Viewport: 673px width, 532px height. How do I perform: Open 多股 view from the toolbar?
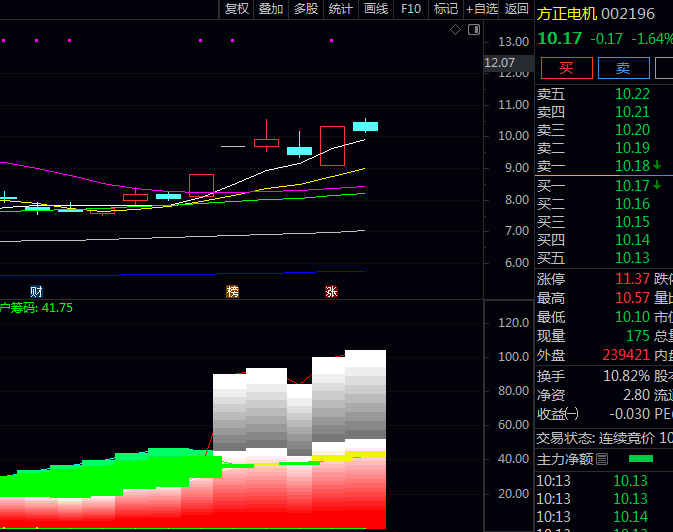pos(306,9)
